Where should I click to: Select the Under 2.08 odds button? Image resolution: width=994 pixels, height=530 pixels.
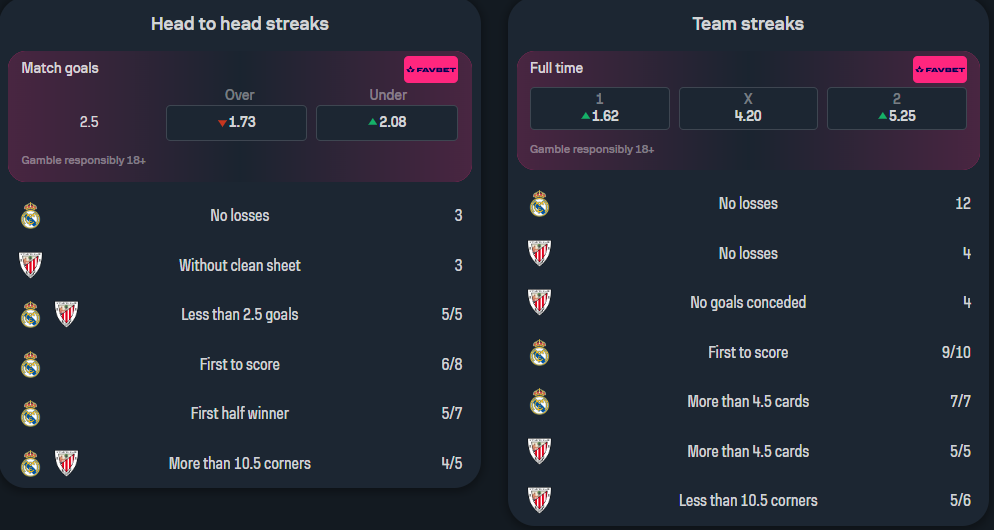[386, 123]
